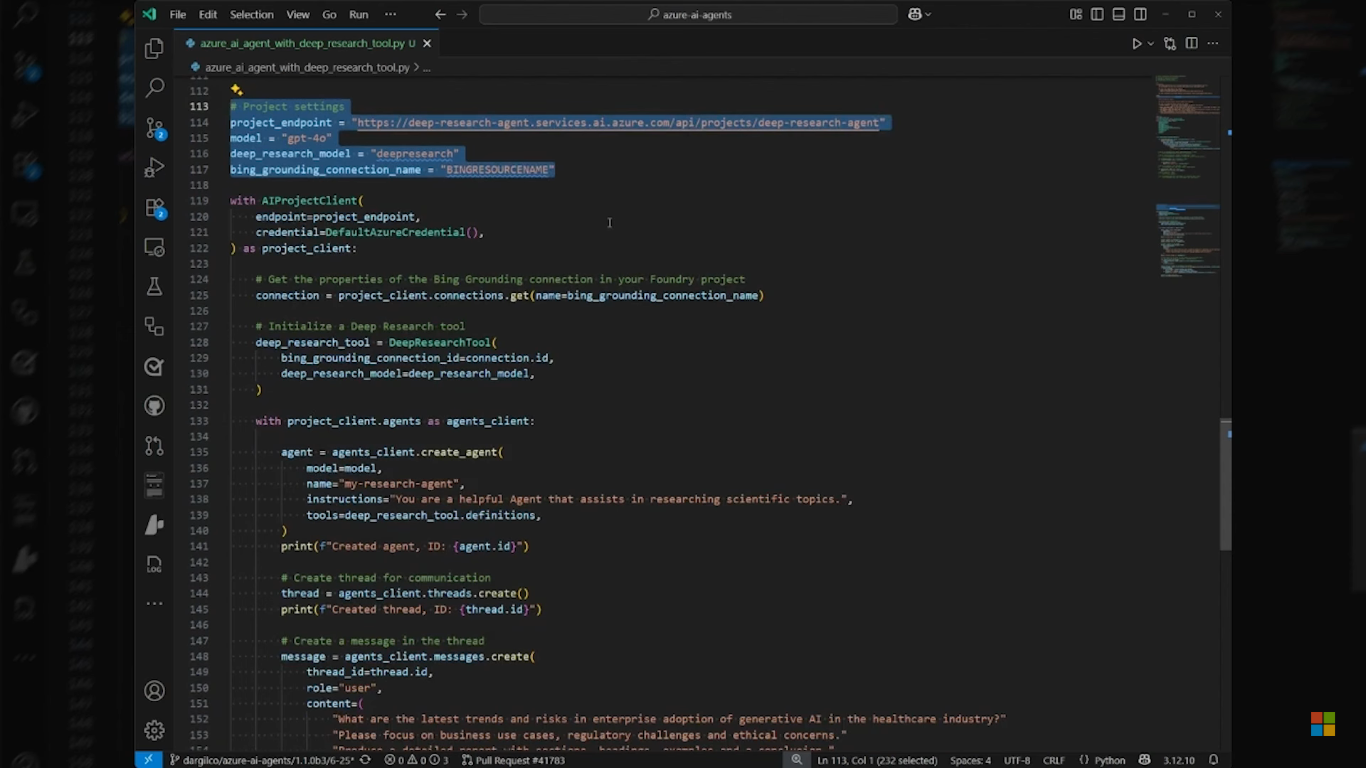Open the File menu

pyautogui.click(x=178, y=14)
